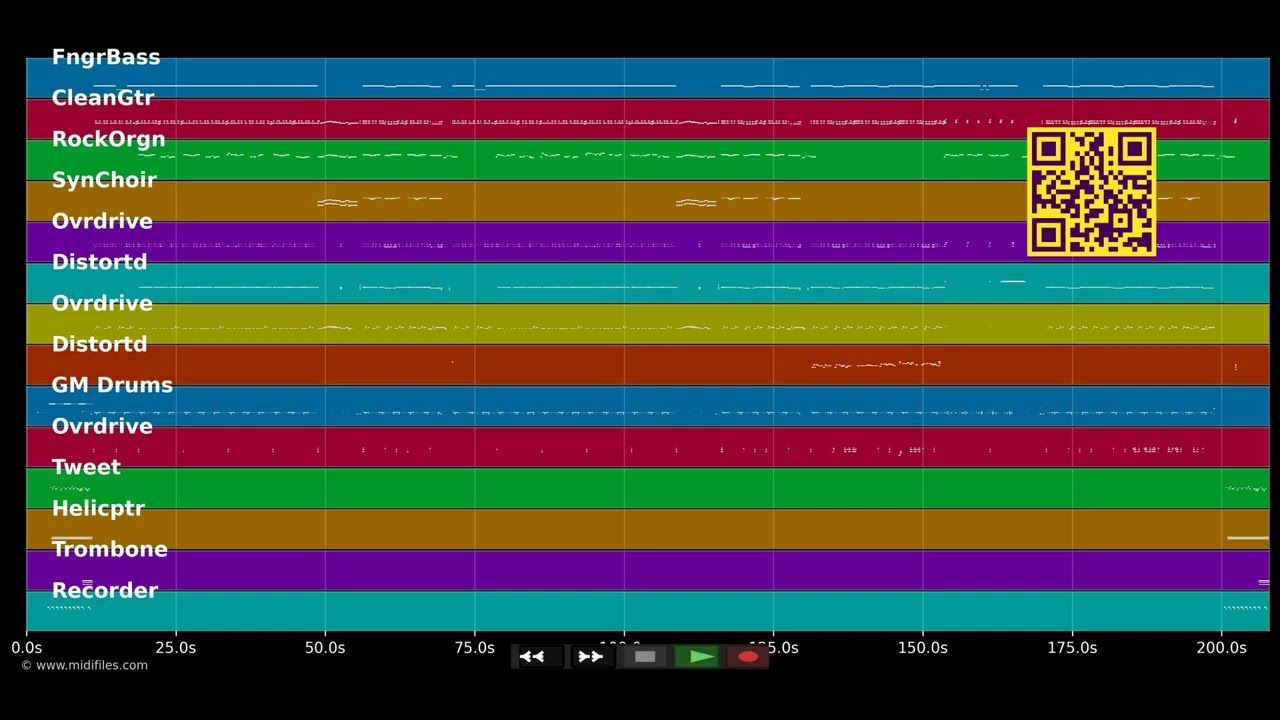Select the Helicptr track lane
This screenshot has width=1280, height=720.
click(x=648, y=529)
